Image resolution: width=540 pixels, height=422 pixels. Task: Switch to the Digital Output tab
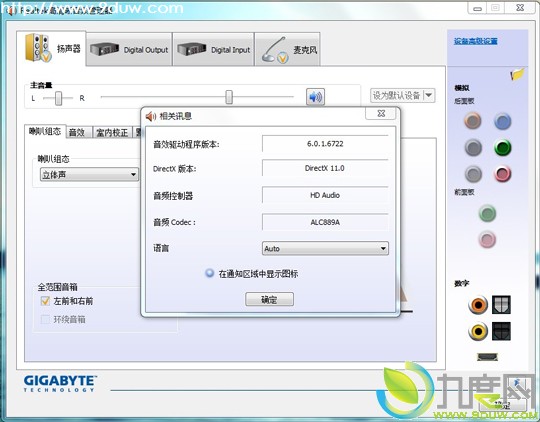(x=129, y=49)
